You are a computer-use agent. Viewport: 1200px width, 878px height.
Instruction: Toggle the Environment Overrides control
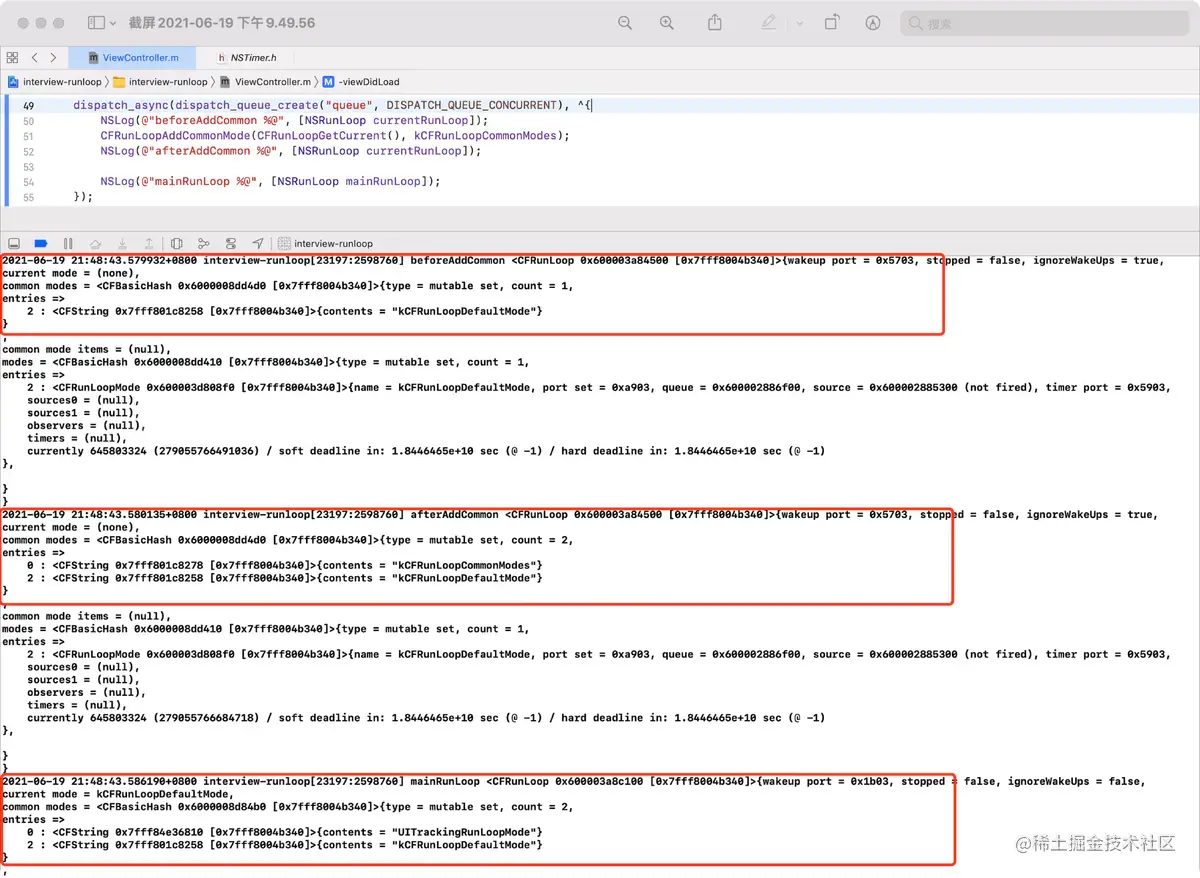[x=231, y=243]
